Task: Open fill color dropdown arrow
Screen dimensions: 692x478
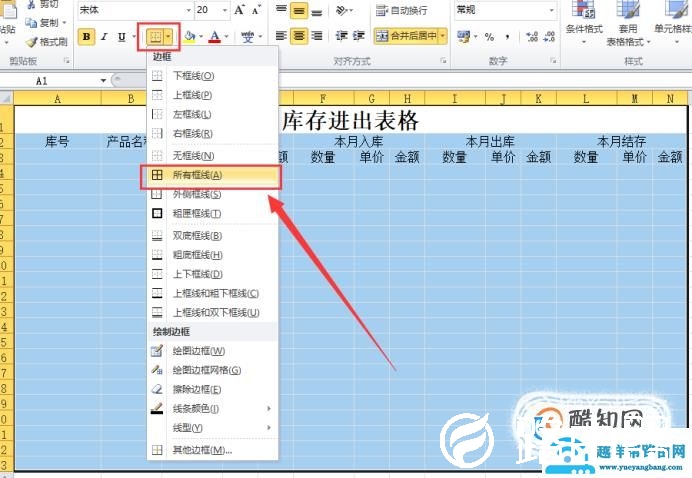Action: point(201,37)
